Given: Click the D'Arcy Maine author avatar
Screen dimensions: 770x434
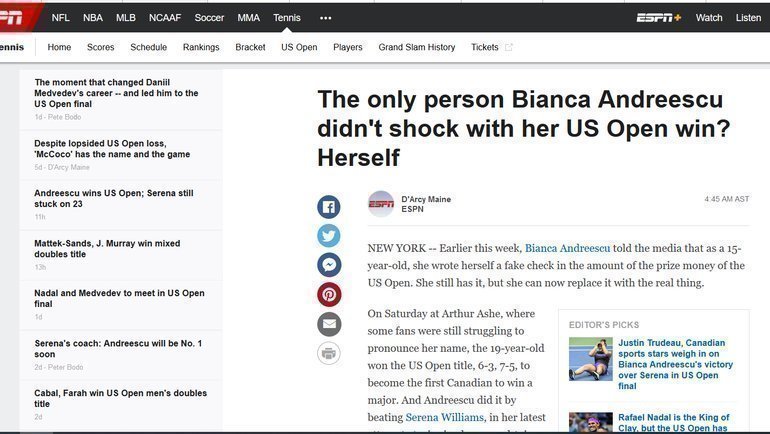Looking at the screenshot, I should pos(381,204).
